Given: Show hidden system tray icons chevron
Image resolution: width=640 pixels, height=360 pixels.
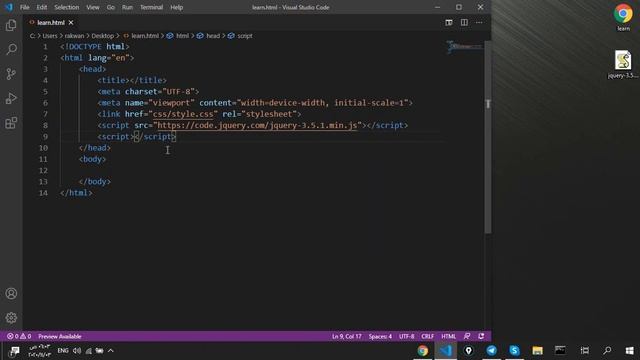Looking at the screenshot, I should click(111, 351).
